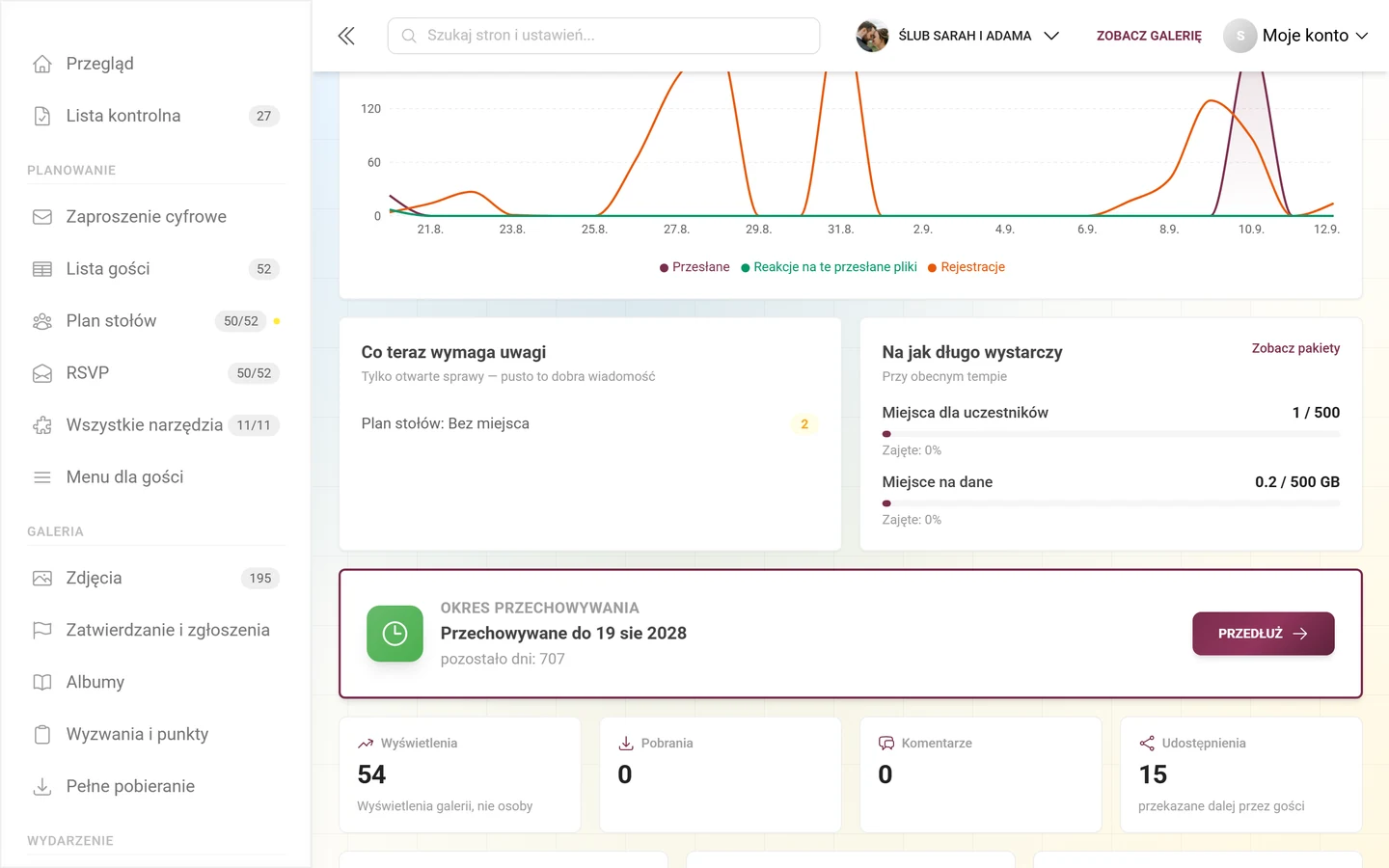
Task: Open the ZOBACZ GALERIĘ link
Action: (1149, 36)
